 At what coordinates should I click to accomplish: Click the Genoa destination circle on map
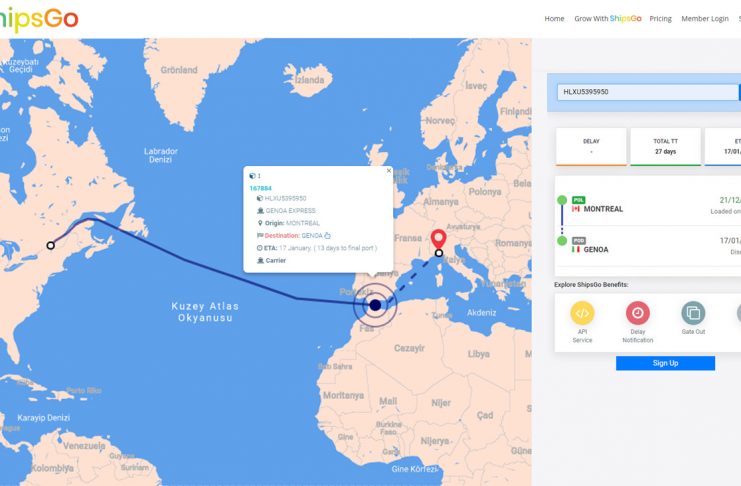tap(439, 253)
